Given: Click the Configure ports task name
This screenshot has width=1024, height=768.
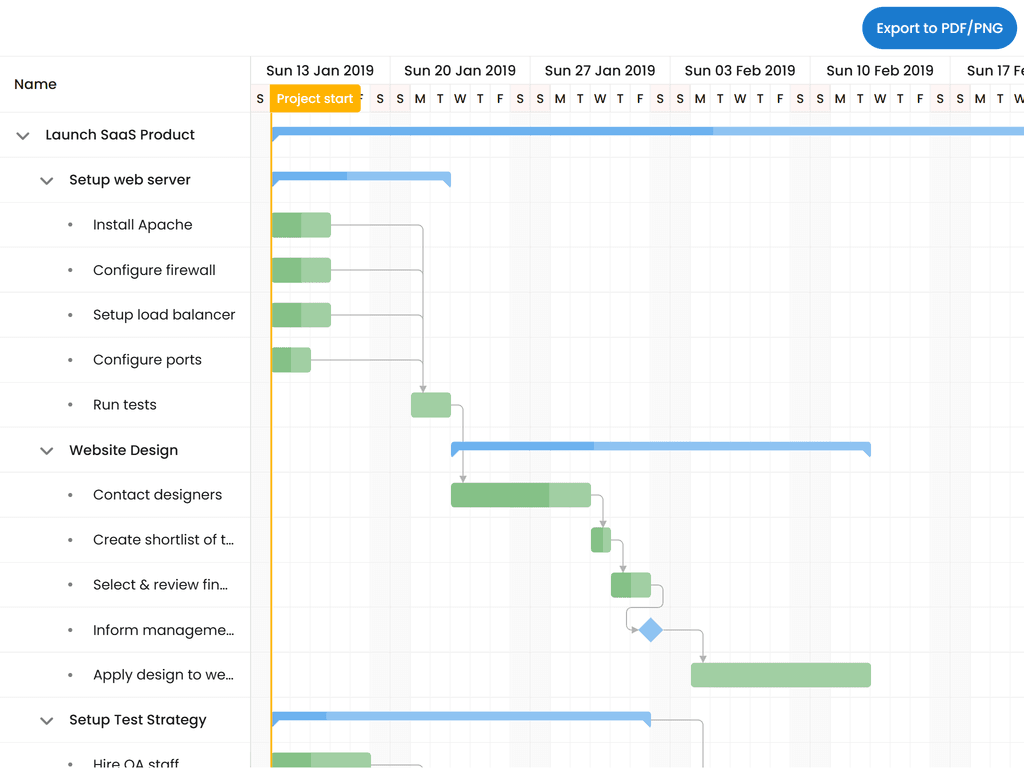Looking at the screenshot, I should coord(147,360).
